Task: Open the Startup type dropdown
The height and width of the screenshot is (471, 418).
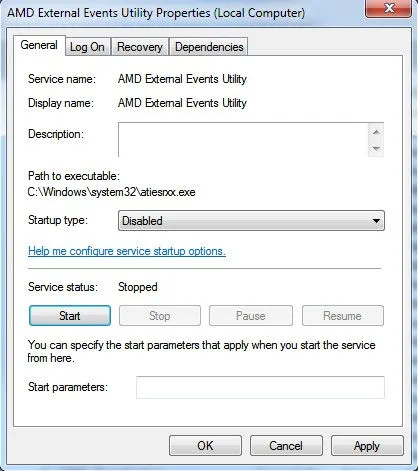Action: point(251,221)
